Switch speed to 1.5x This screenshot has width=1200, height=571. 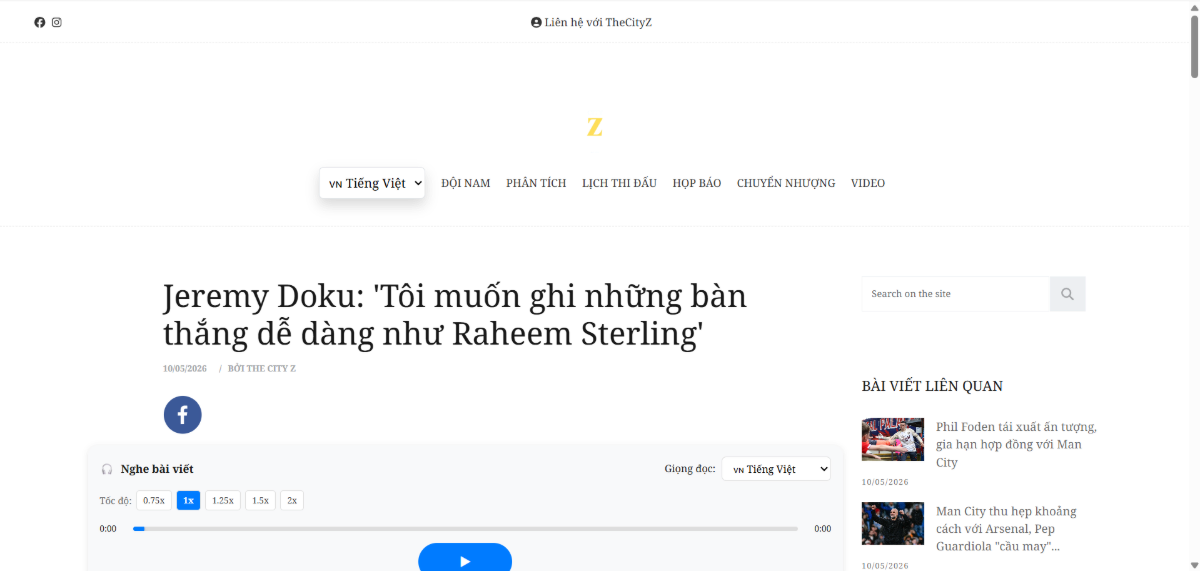click(260, 500)
